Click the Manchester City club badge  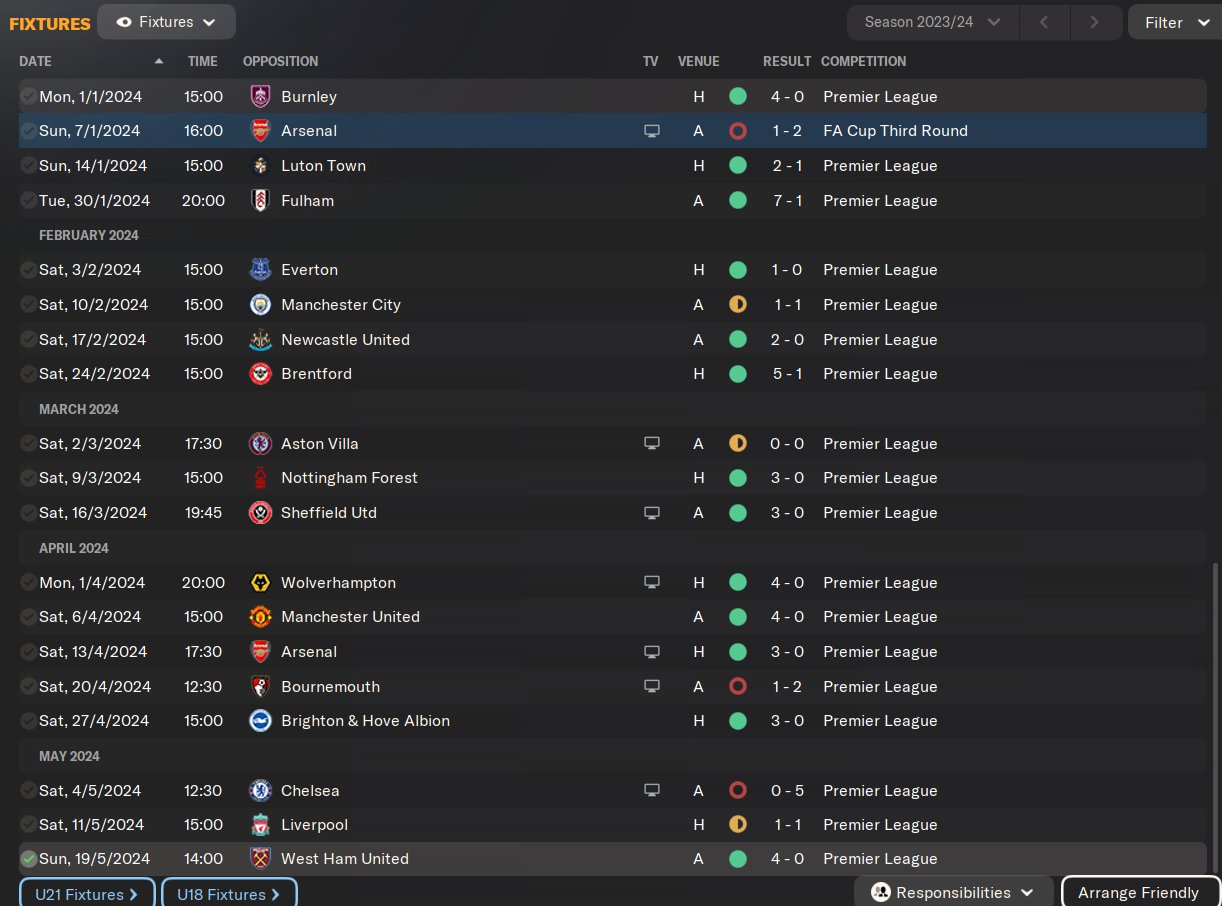(260, 305)
